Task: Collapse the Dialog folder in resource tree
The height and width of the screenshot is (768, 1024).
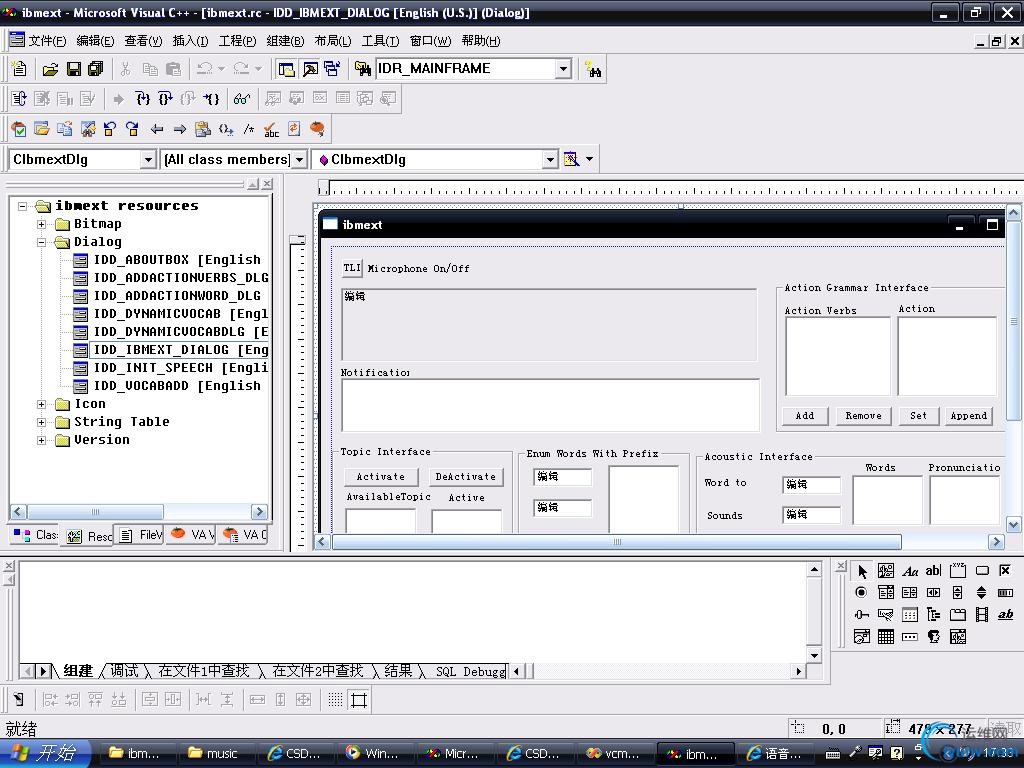Action: click(42, 242)
